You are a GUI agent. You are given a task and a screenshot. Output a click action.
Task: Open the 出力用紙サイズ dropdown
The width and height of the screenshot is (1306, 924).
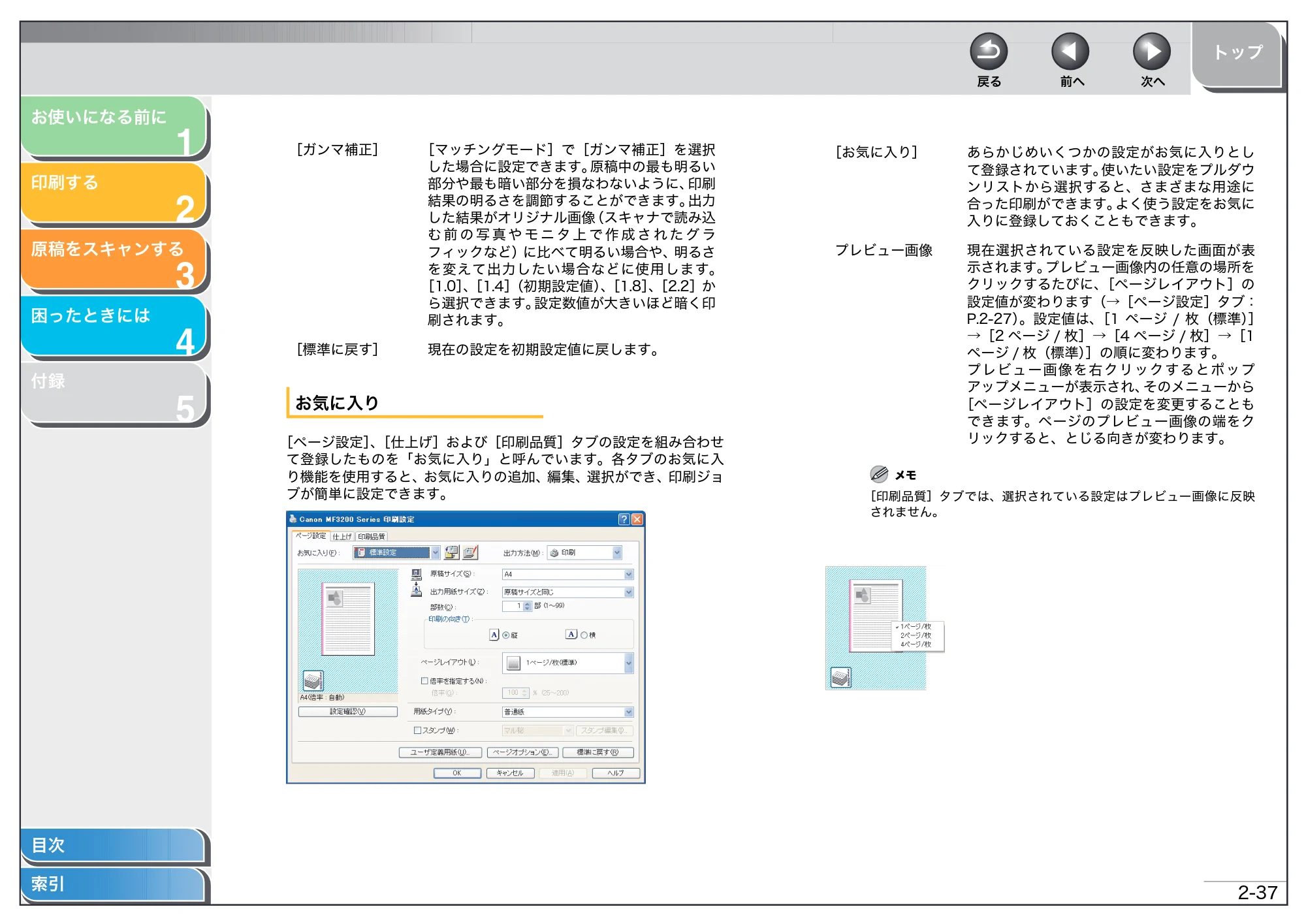coord(567,592)
